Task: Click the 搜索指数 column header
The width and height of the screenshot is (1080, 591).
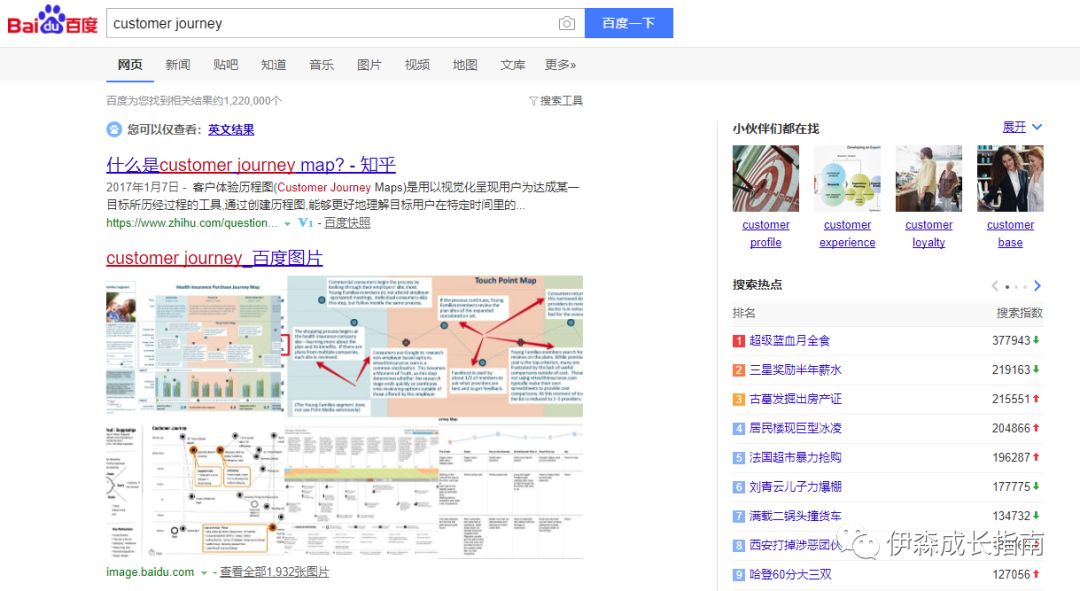Action: pyautogui.click(x=1019, y=313)
